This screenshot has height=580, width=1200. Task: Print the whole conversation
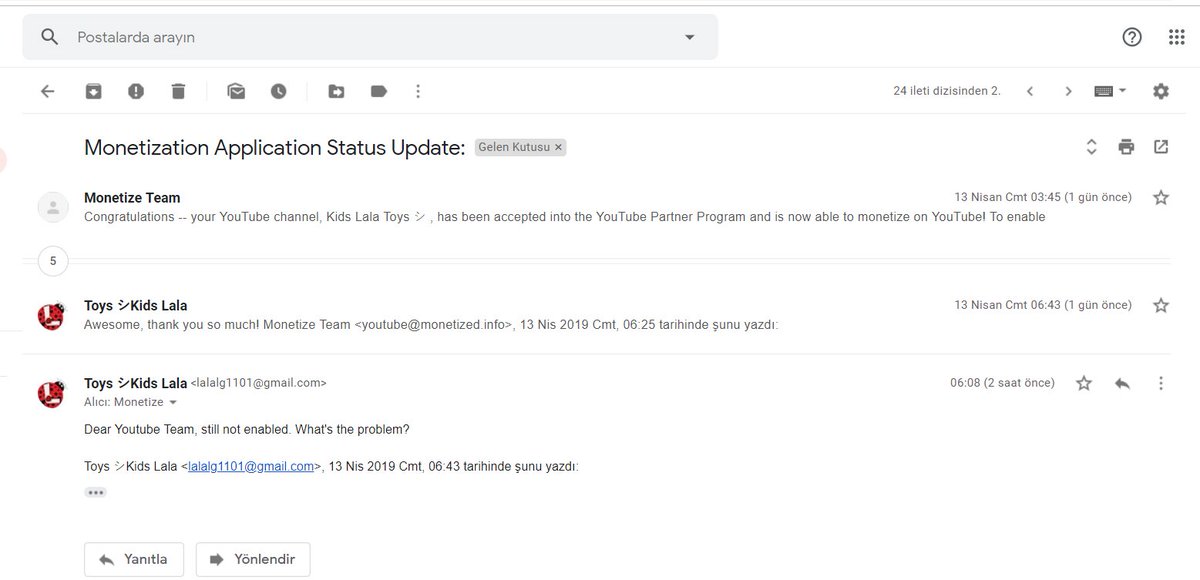(1126, 147)
